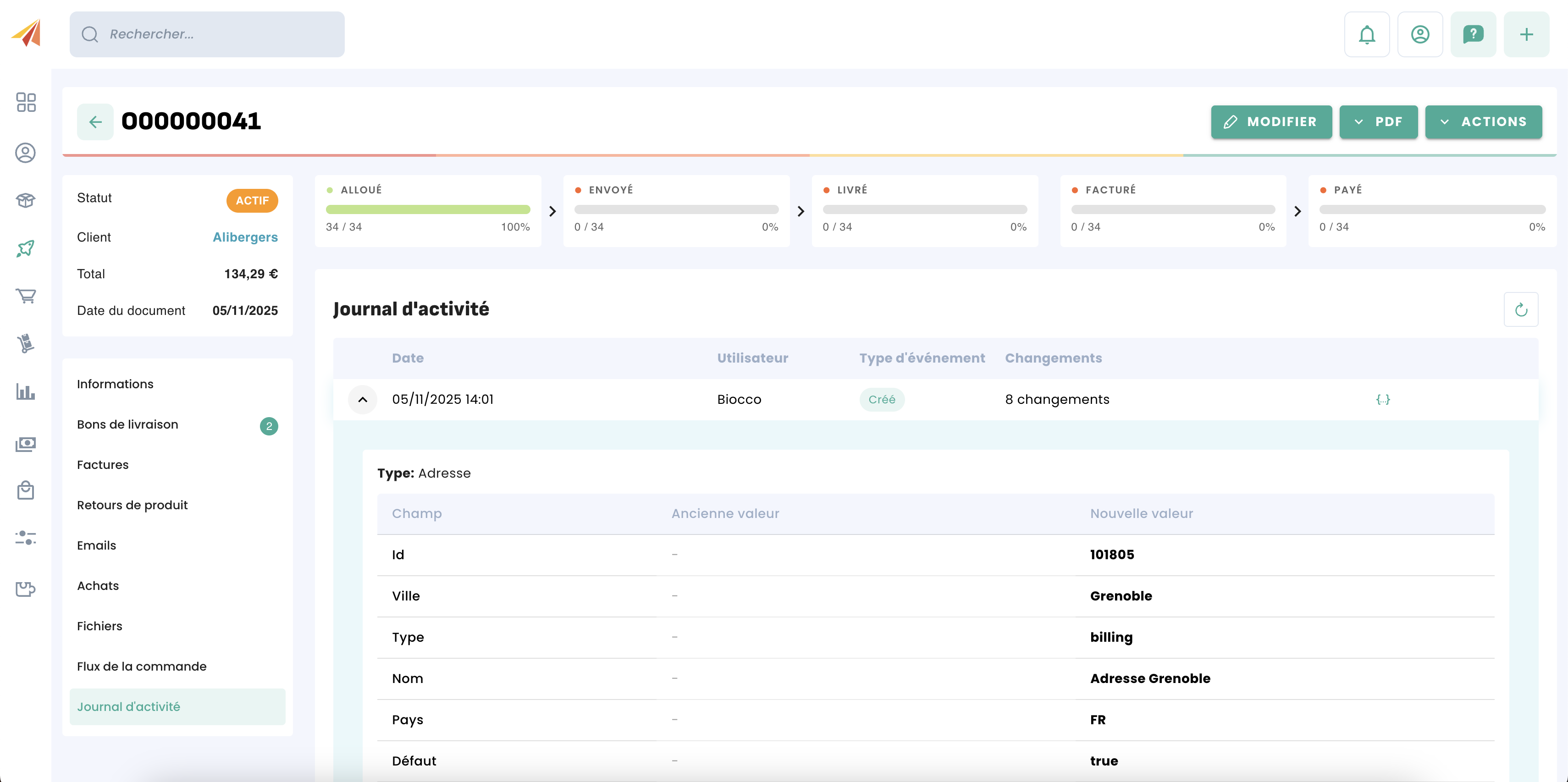Image resolution: width=1568 pixels, height=782 pixels.
Task: Open the dashboard grid icon in sidebar
Action: [26, 102]
